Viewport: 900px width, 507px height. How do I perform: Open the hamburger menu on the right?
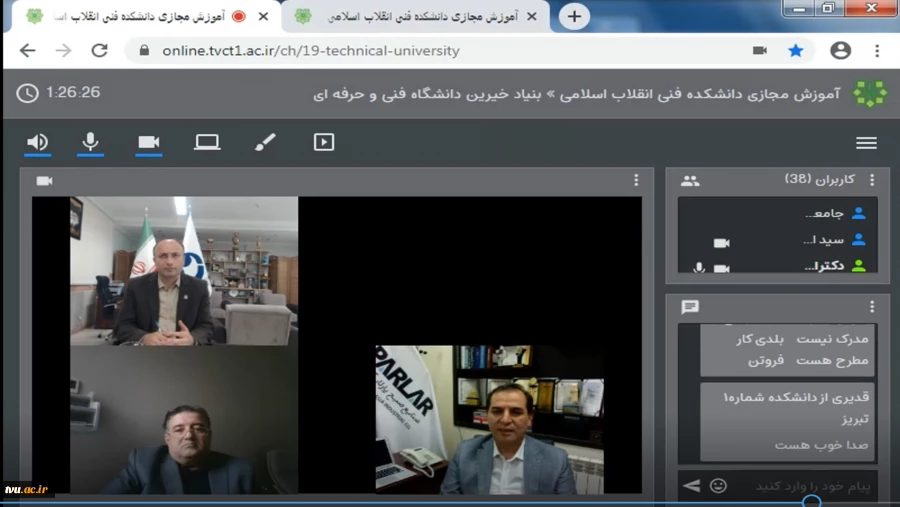pos(866,143)
